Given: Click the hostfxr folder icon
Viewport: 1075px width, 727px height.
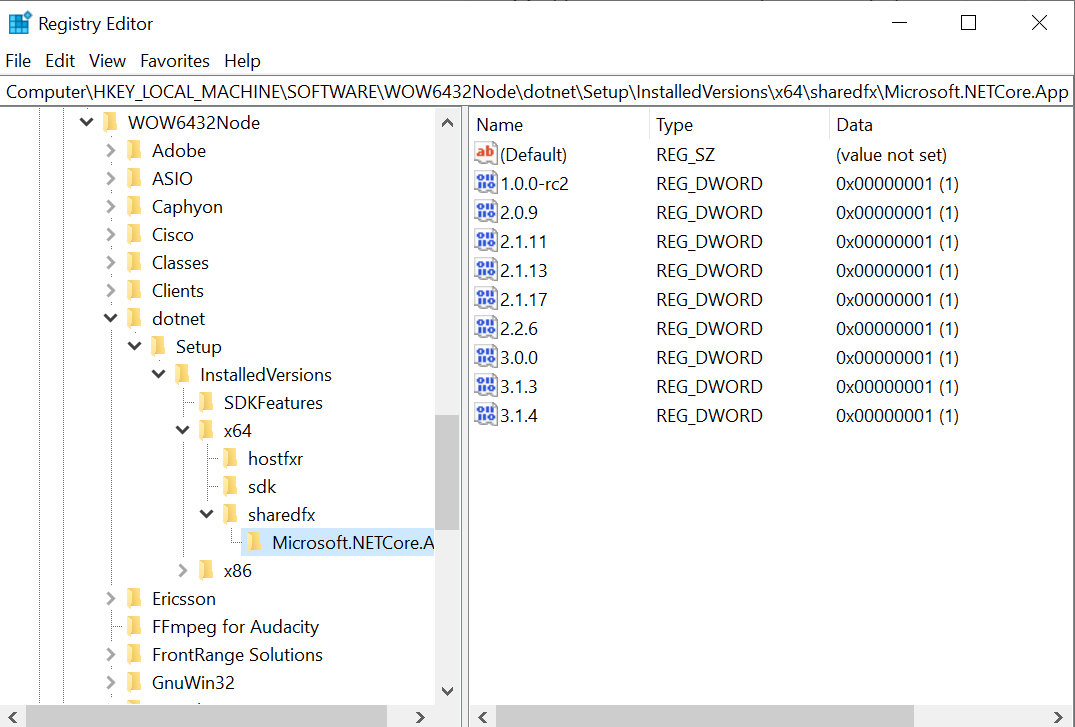Looking at the screenshot, I should click(x=230, y=458).
